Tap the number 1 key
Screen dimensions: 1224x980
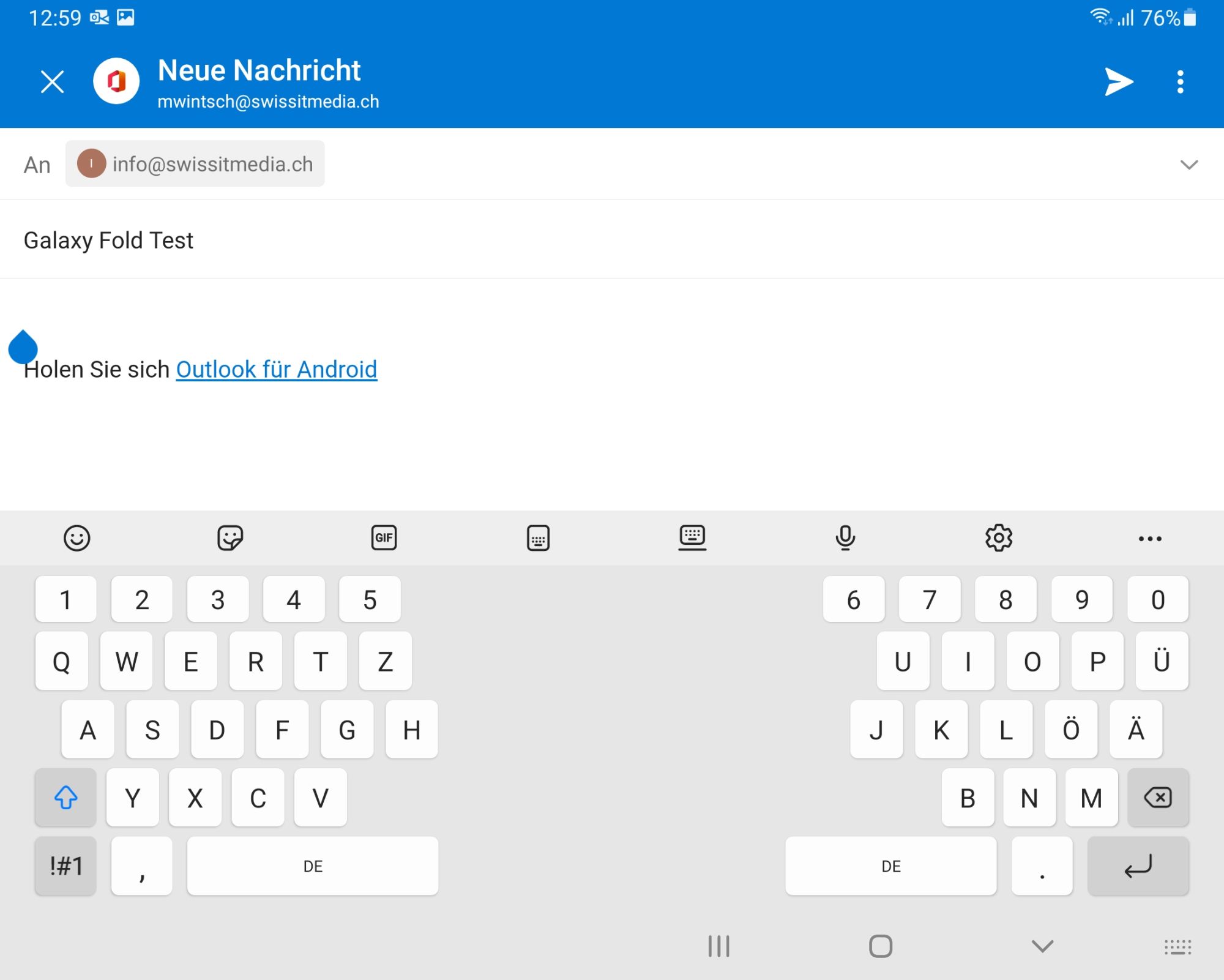click(x=65, y=599)
